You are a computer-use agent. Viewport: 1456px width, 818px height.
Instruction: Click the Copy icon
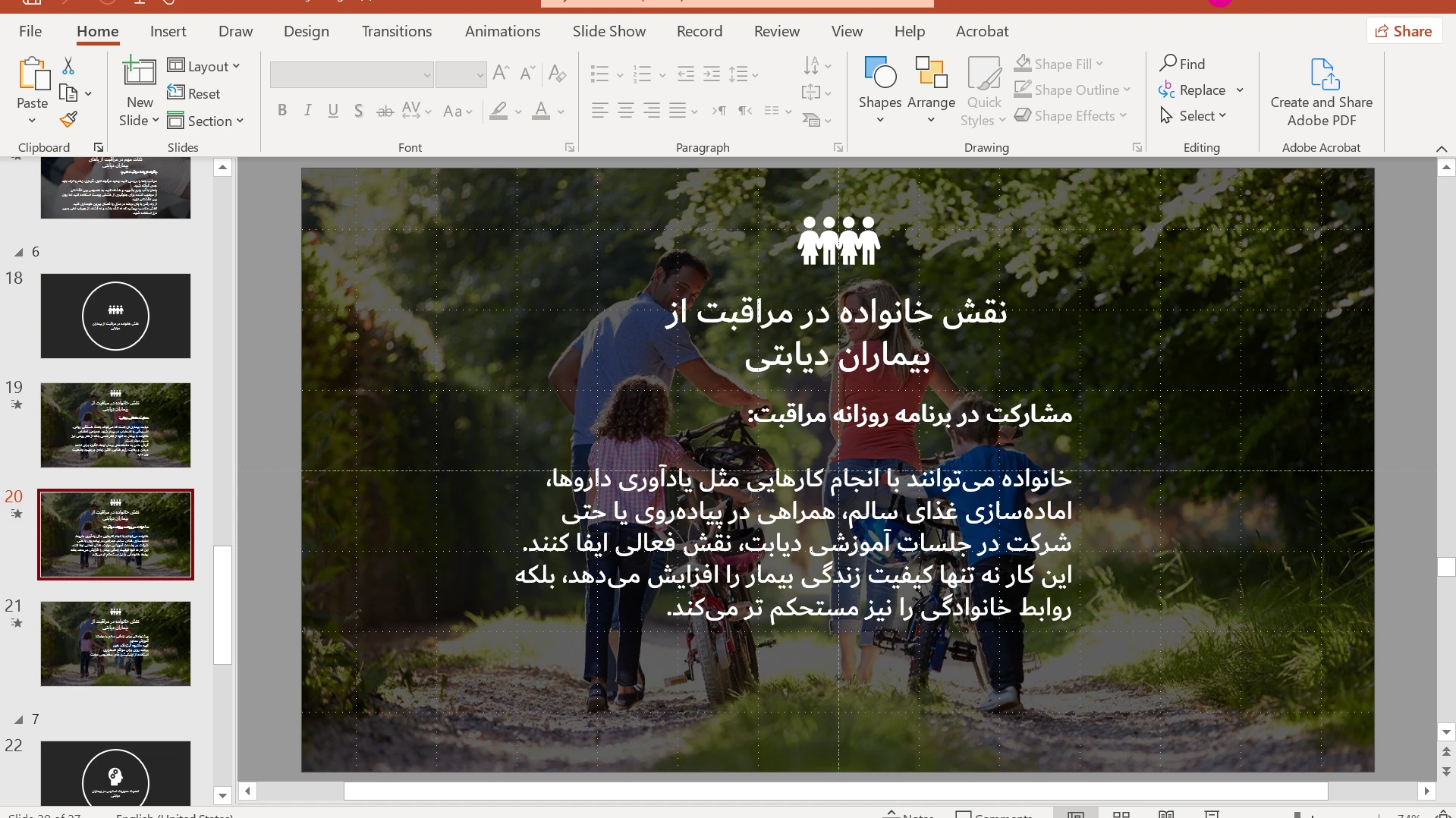pos(69,93)
